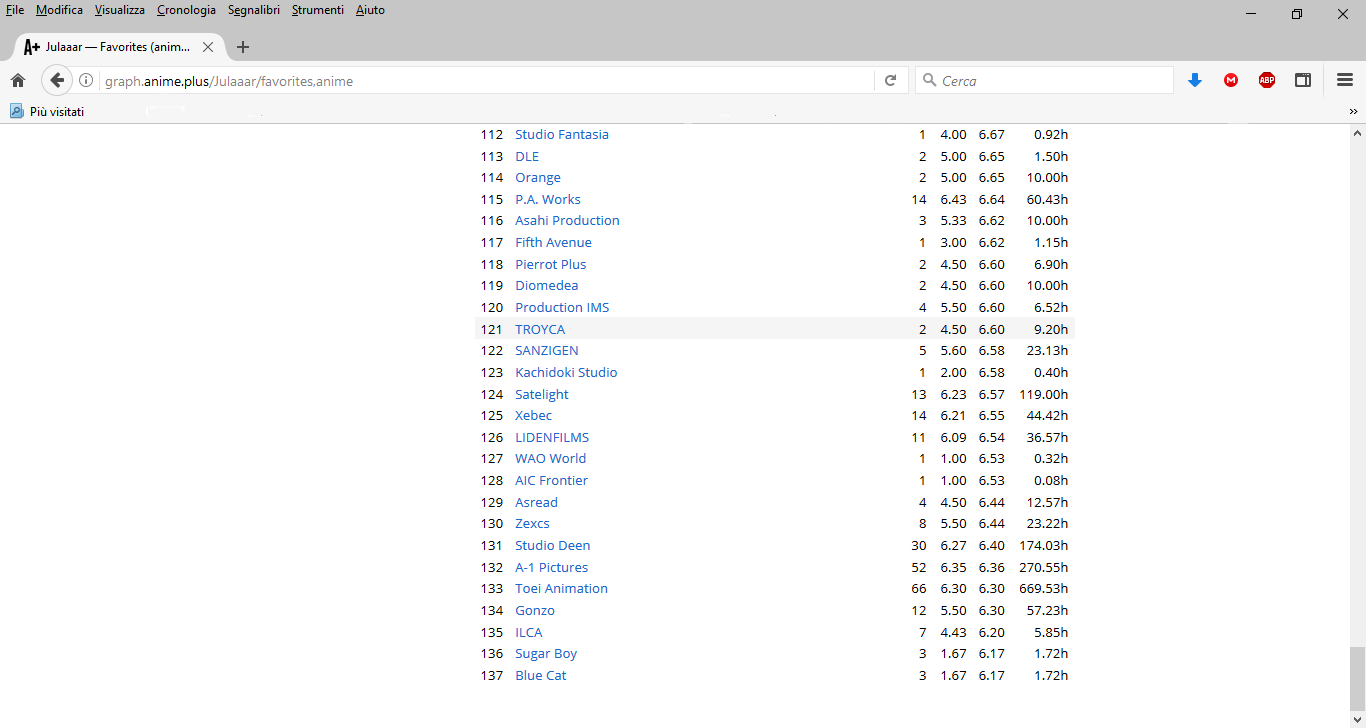Close the Julaaar Favorites tab
The height and width of the screenshot is (728, 1372).
[x=208, y=47]
